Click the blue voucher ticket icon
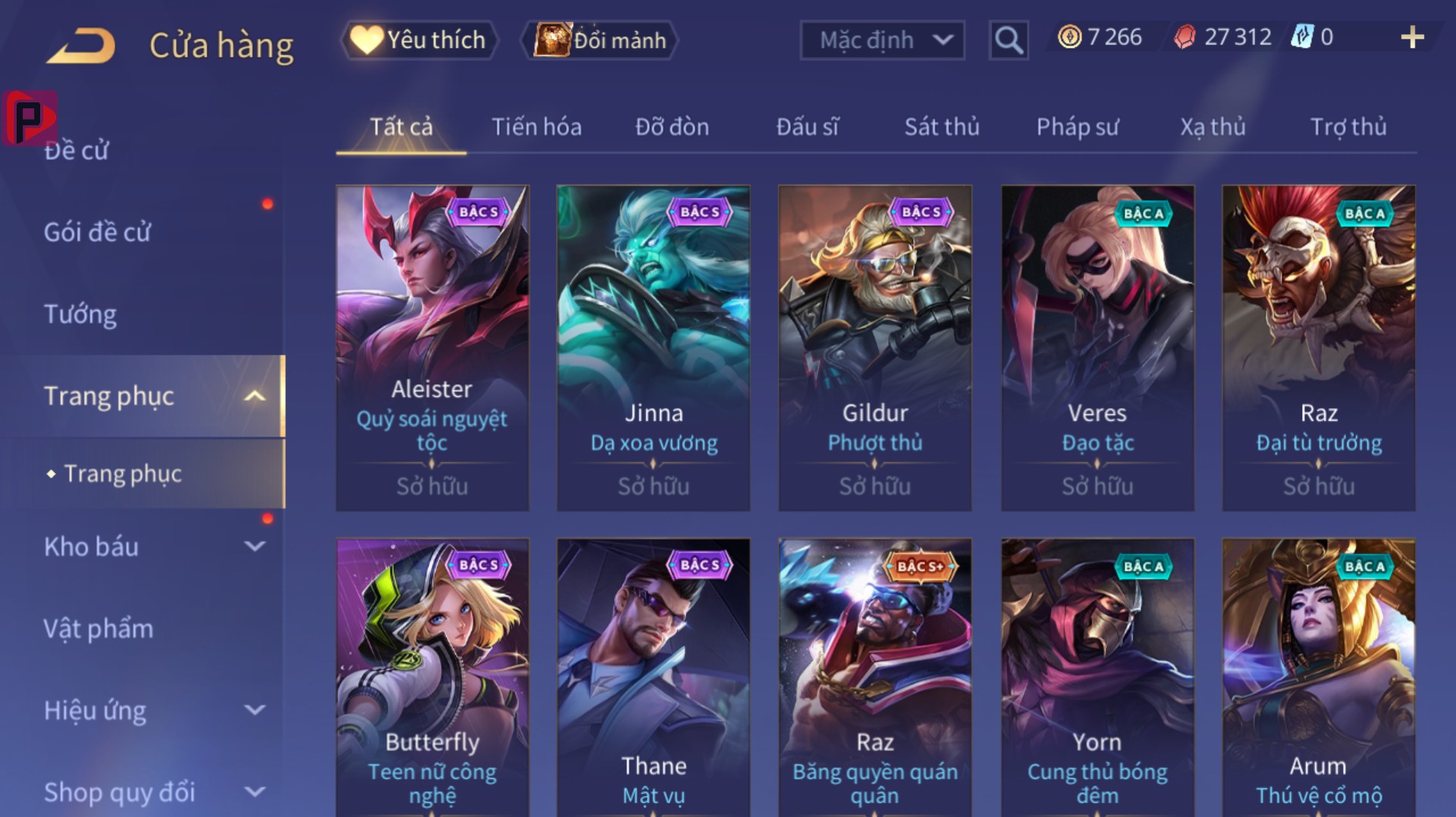The height and width of the screenshot is (817, 1456). [x=1302, y=36]
